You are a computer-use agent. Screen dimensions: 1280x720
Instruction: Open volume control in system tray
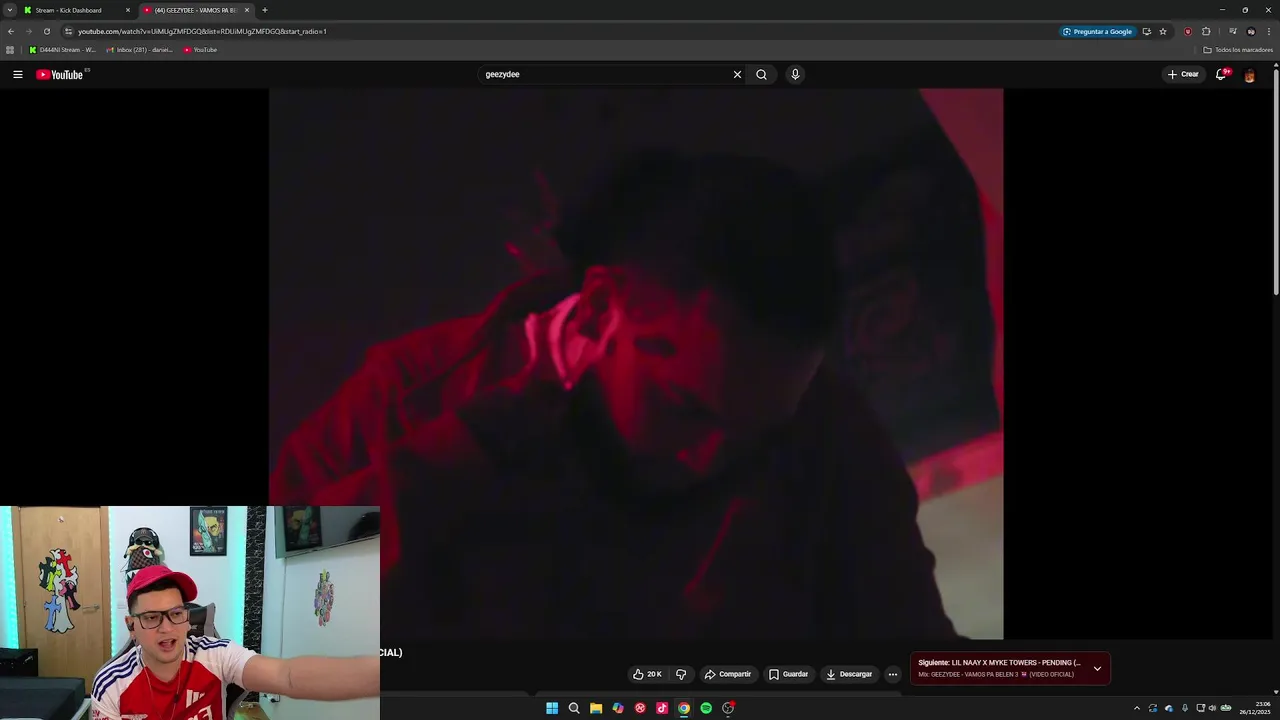click(x=1212, y=708)
